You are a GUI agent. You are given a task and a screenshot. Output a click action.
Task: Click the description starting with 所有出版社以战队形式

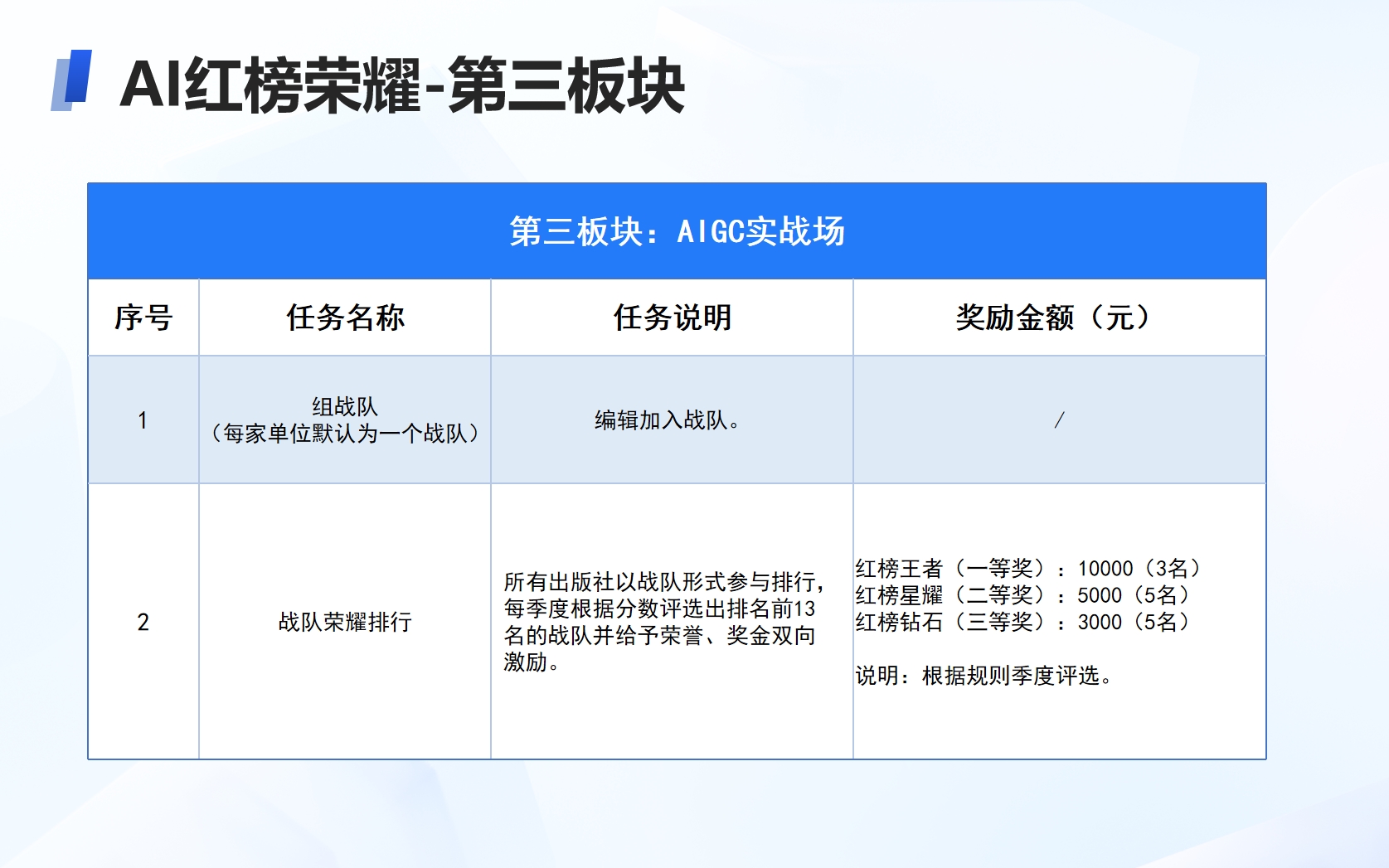(663, 582)
